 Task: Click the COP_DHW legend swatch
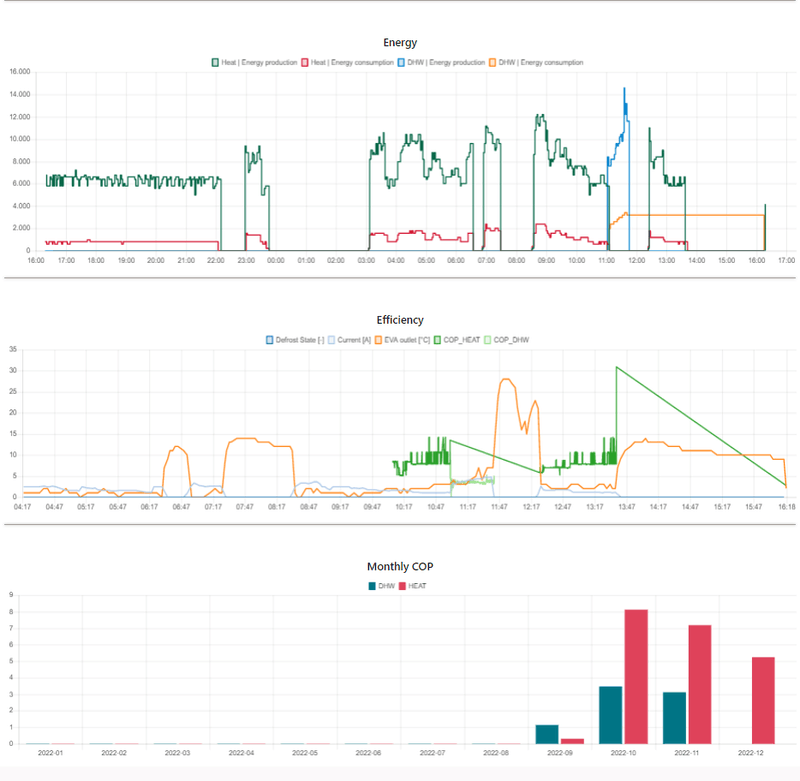click(489, 340)
